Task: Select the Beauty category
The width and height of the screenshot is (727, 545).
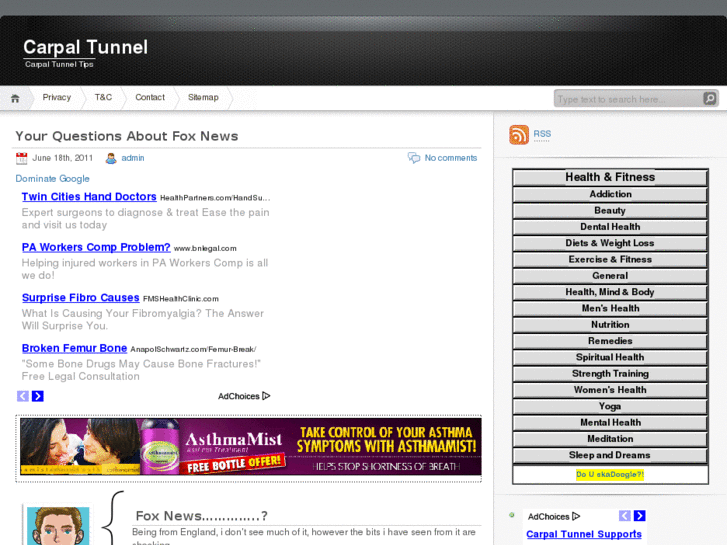Action: [x=610, y=211]
